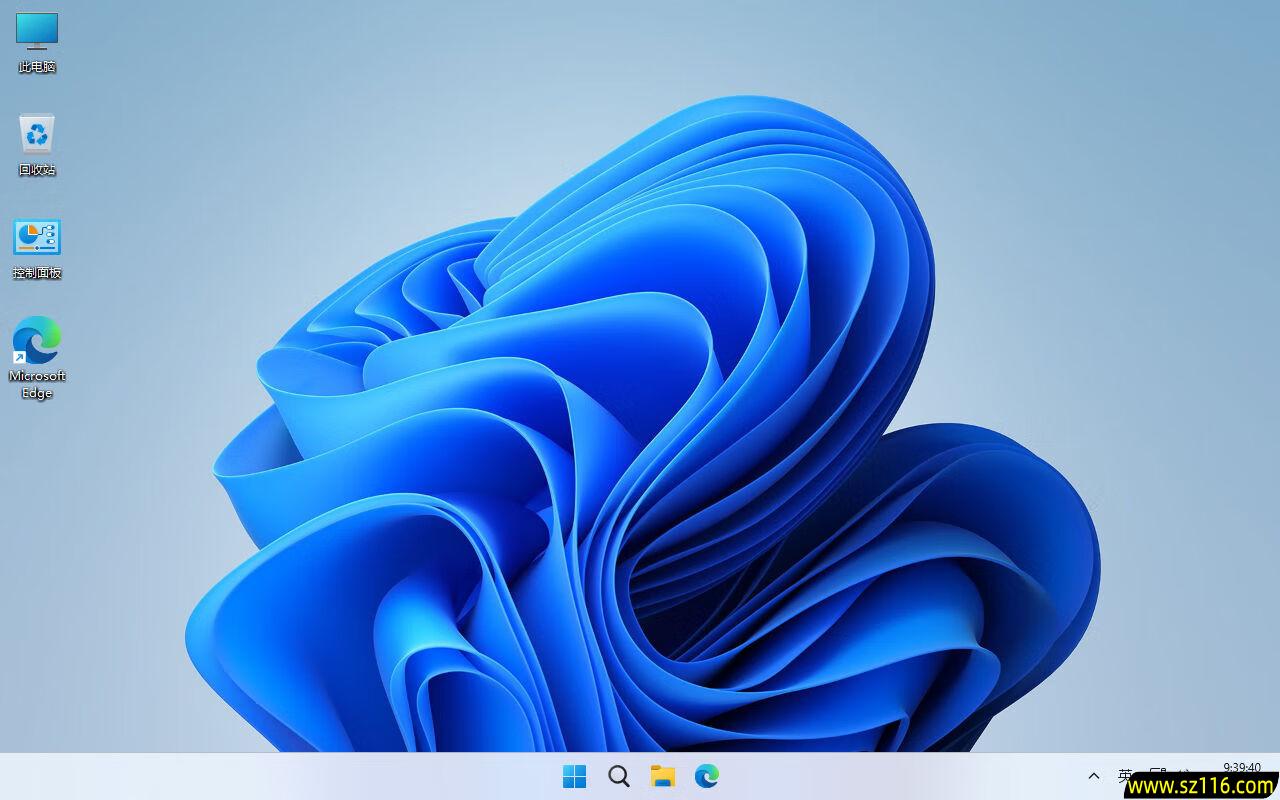Image resolution: width=1280 pixels, height=800 pixels.
Task: Open the 回收站 Recycle Bin
Action: (x=36, y=144)
